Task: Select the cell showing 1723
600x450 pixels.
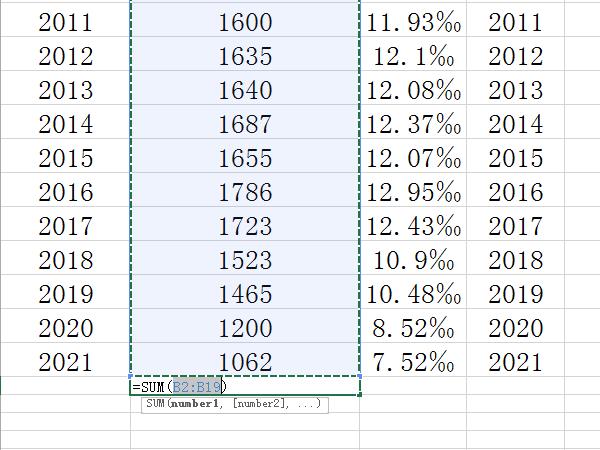Action: tap(244, 226)
